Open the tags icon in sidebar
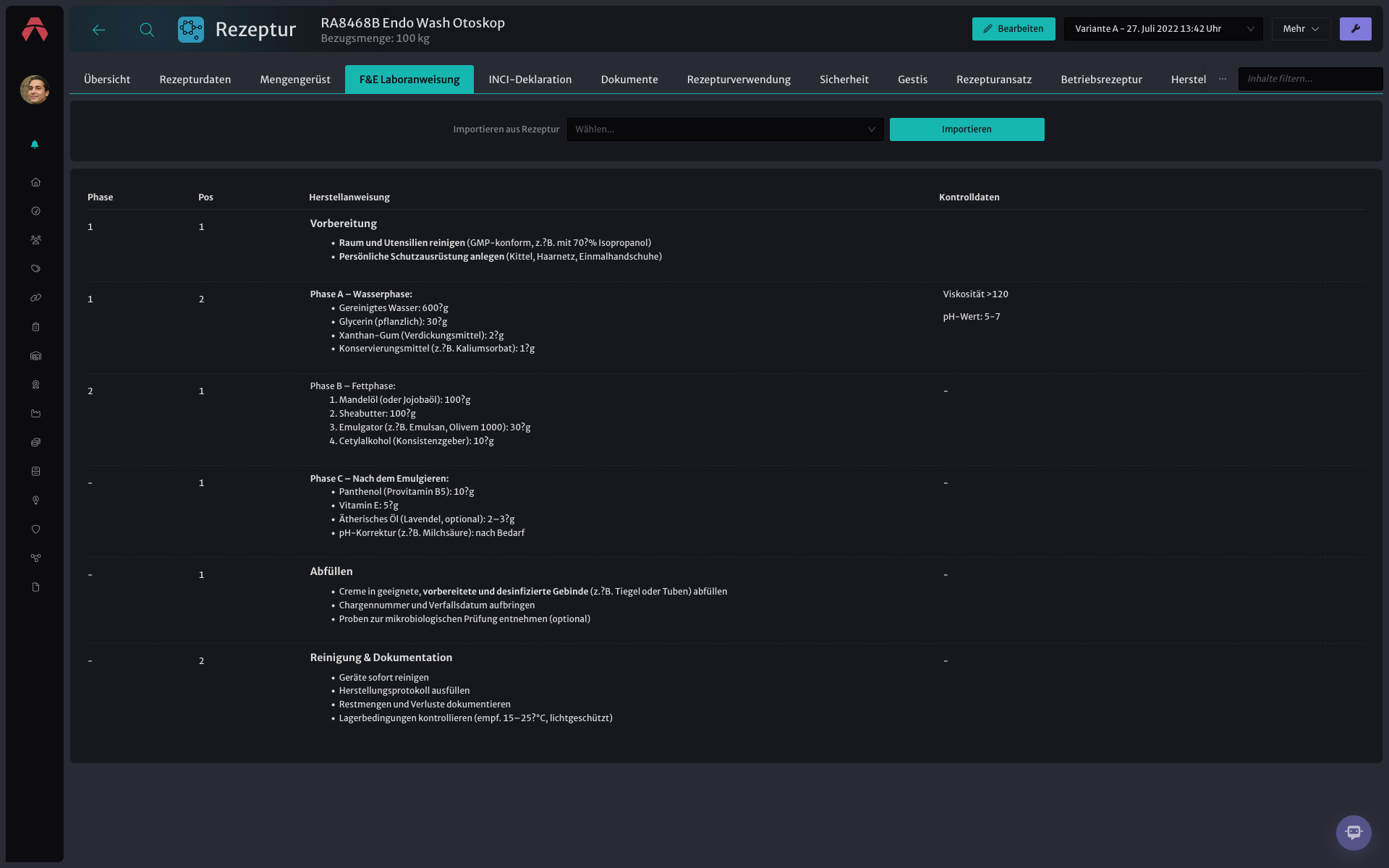 tap(35, 269)
